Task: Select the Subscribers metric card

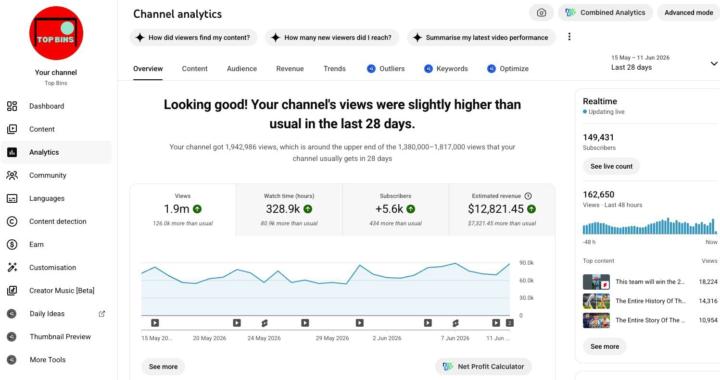Action: point(395,210)
